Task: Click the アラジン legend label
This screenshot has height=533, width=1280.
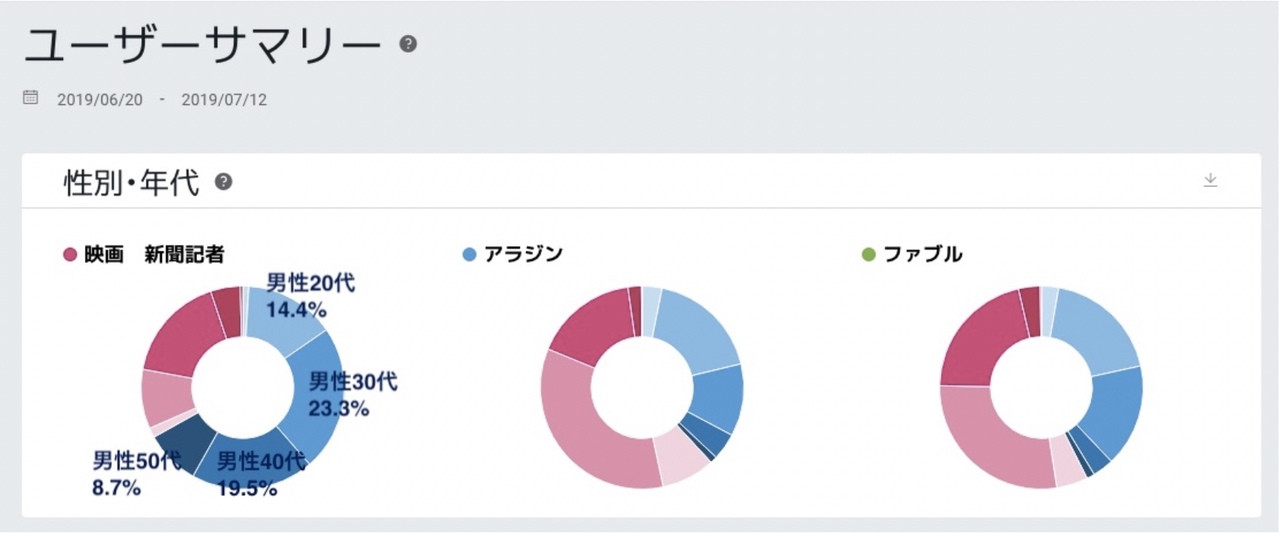Action: tap(523, 255)
